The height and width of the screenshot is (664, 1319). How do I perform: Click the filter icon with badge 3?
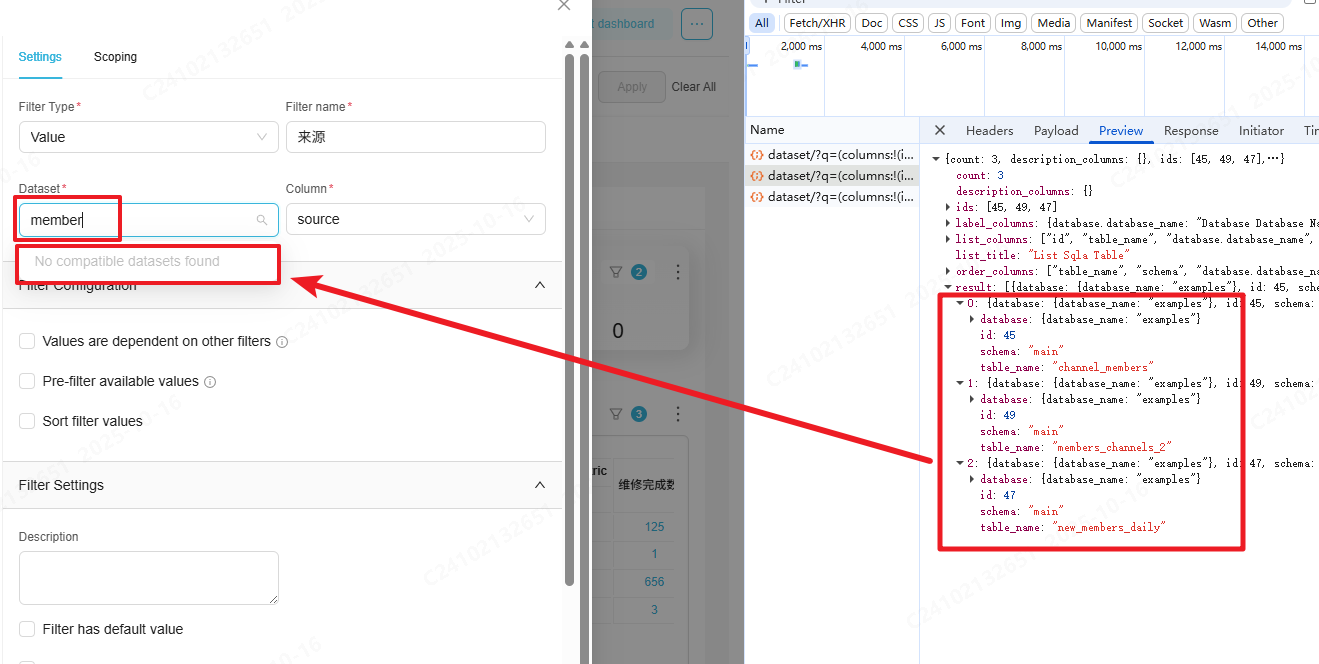[x=616, y=414]
